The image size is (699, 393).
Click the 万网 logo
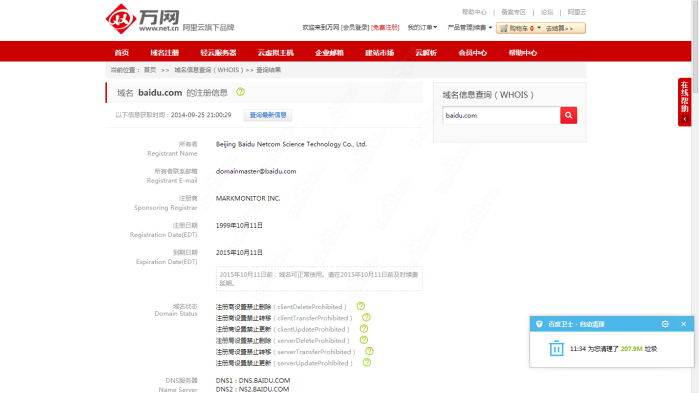coord(142,19)
